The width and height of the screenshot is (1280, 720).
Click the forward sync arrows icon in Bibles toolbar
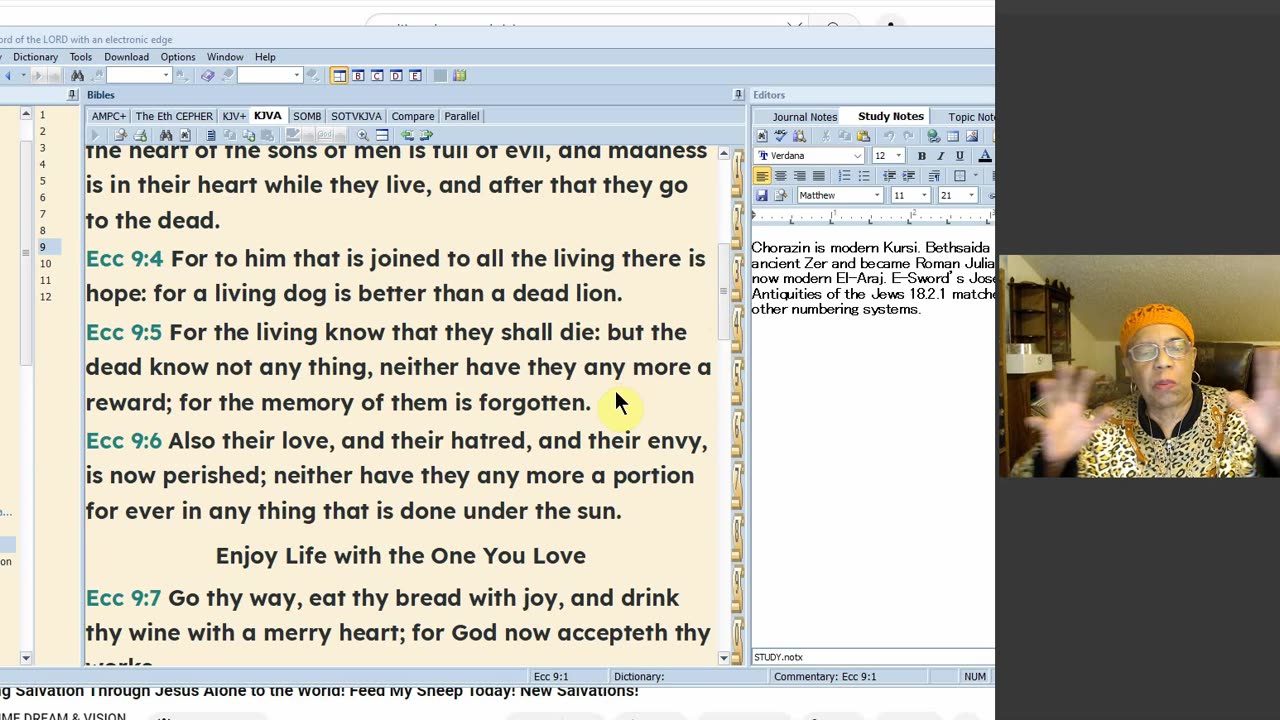click(x=426, y=135)
